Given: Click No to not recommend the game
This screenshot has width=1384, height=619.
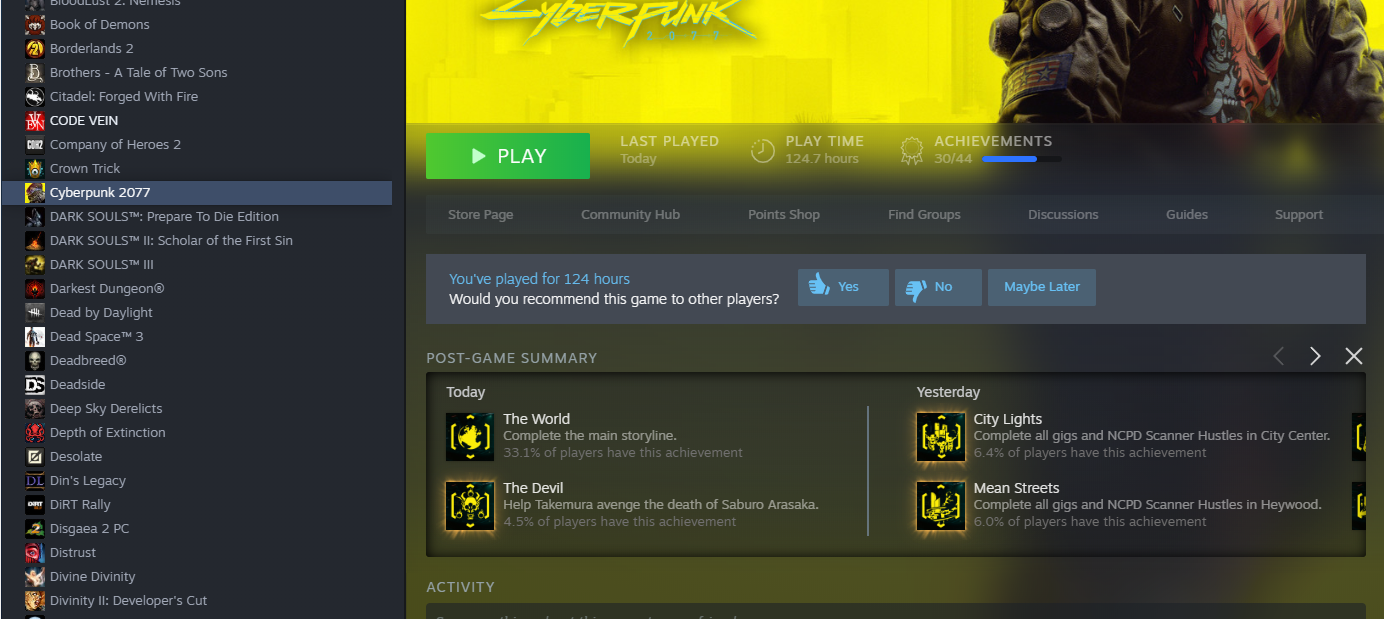Looking at the screenshot, I should 938,287.
